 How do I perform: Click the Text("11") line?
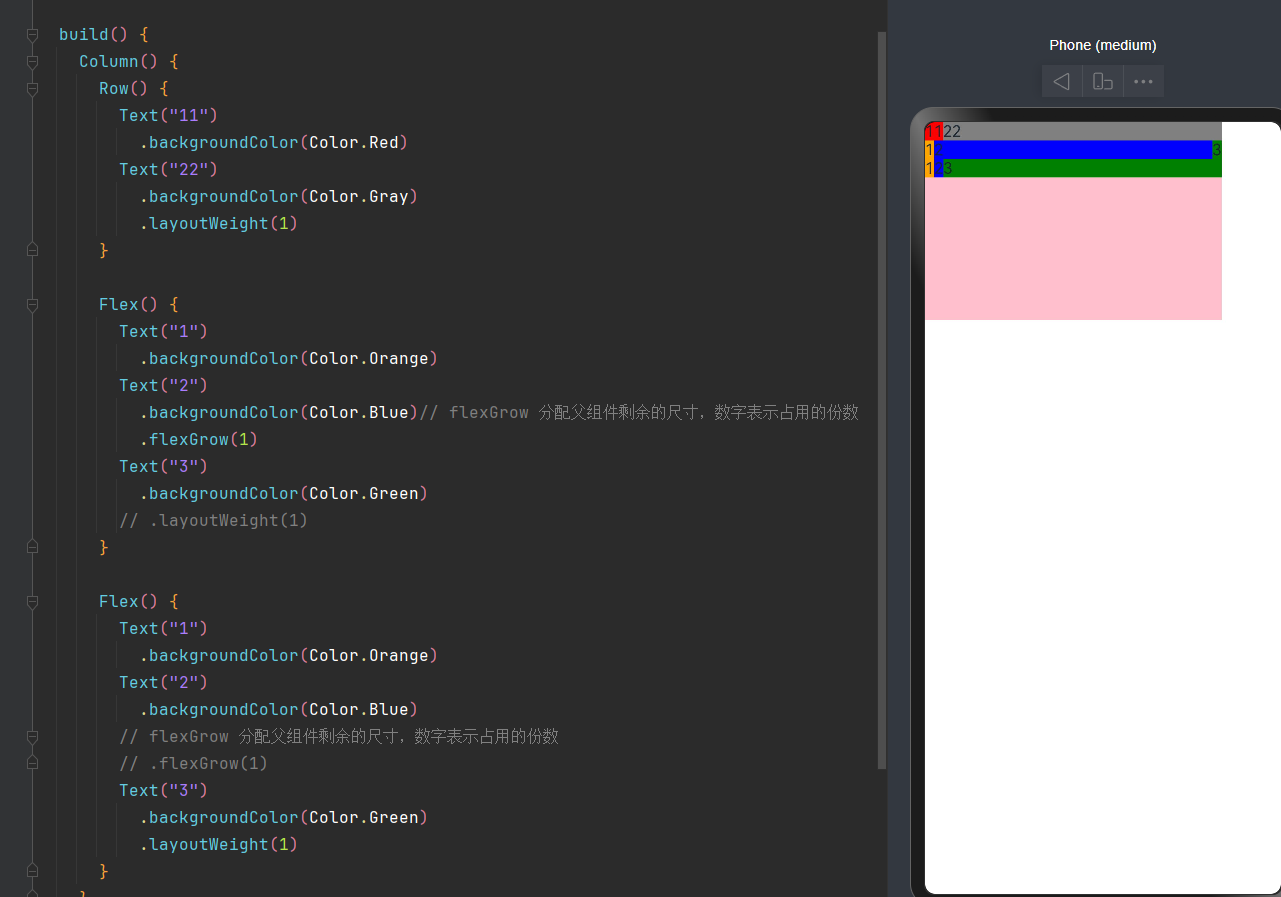tap(168, 116)
